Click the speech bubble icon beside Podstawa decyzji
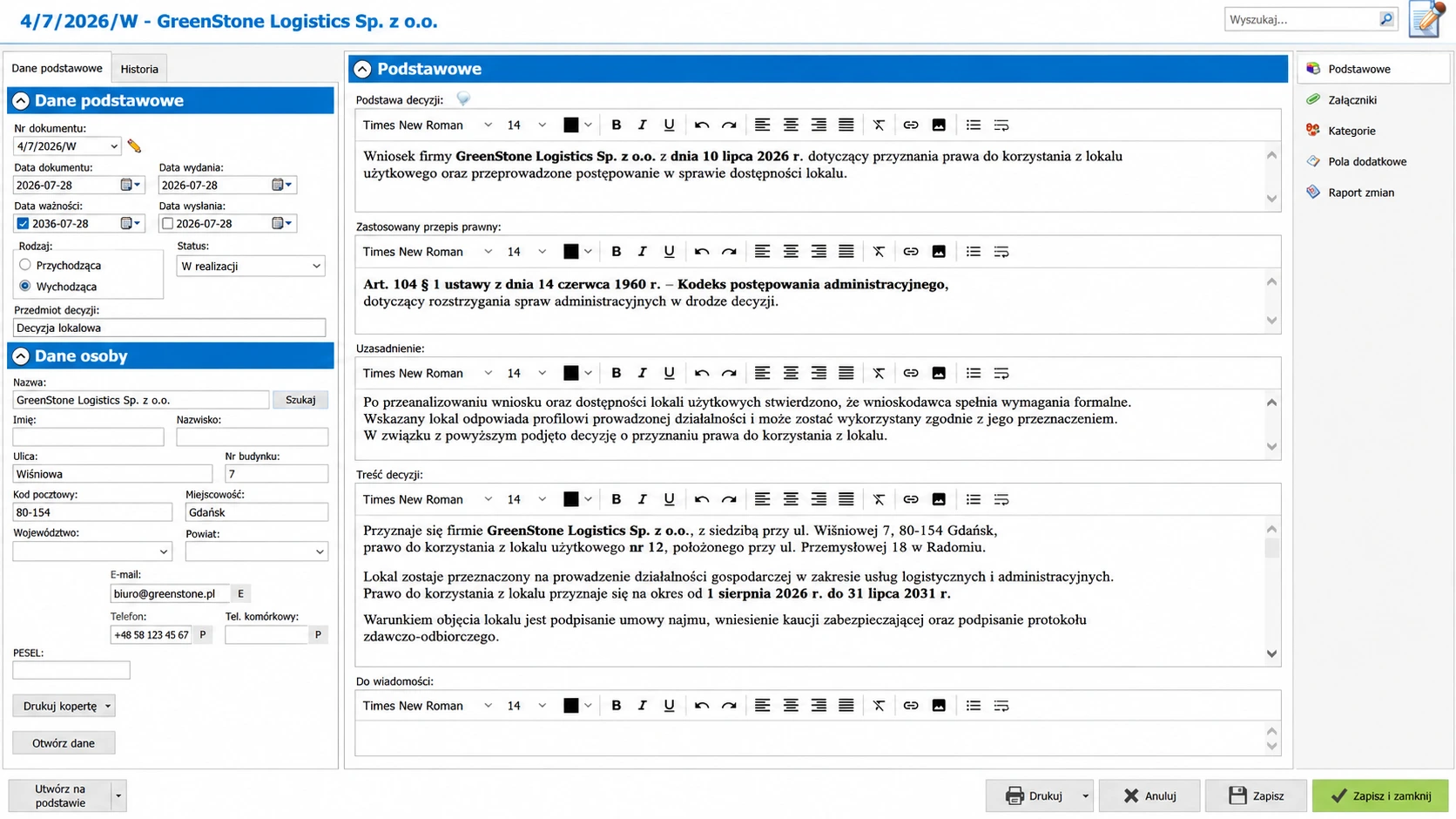This screenshot has width=1456, height=819. (x=463, y=99)
